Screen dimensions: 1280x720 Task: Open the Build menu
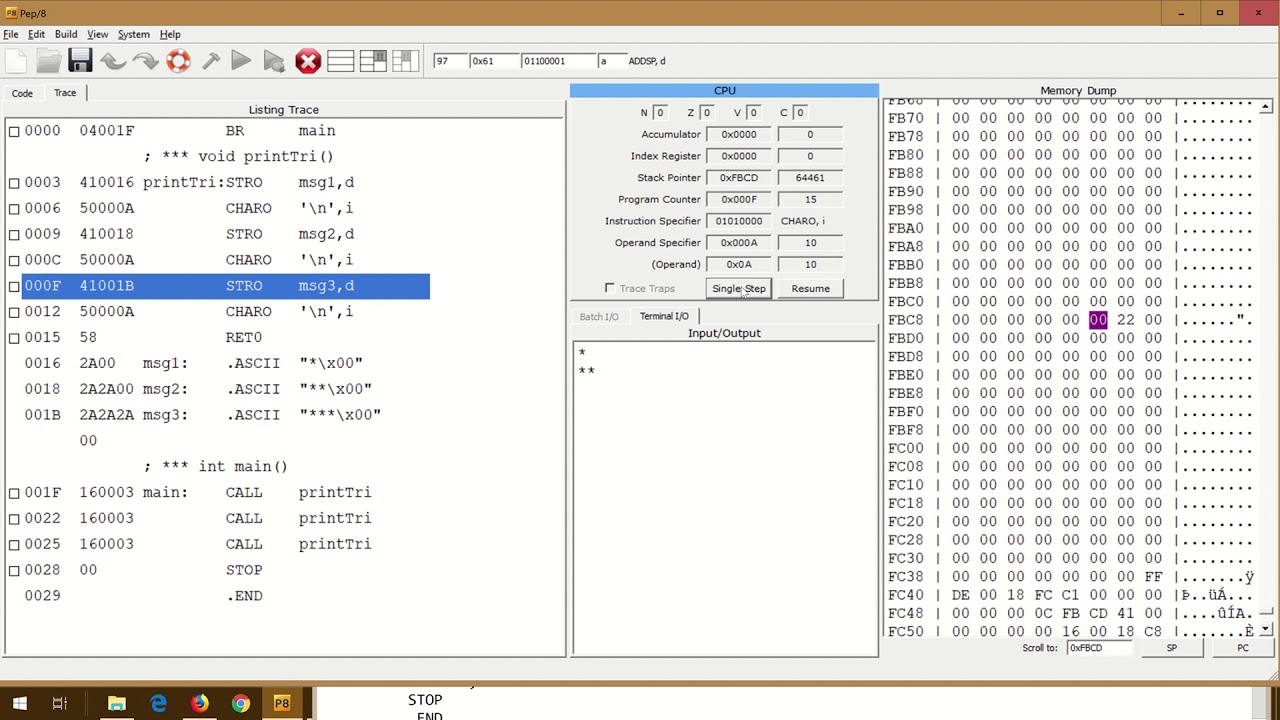(66, 34)
